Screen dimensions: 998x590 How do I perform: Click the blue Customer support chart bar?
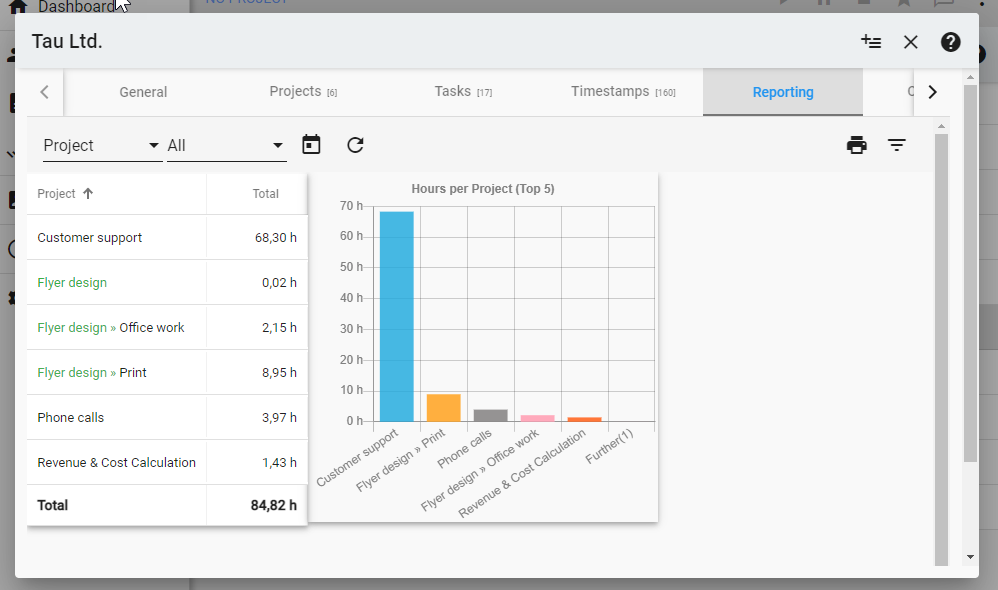pyautogui.click(x=396, y=316)
